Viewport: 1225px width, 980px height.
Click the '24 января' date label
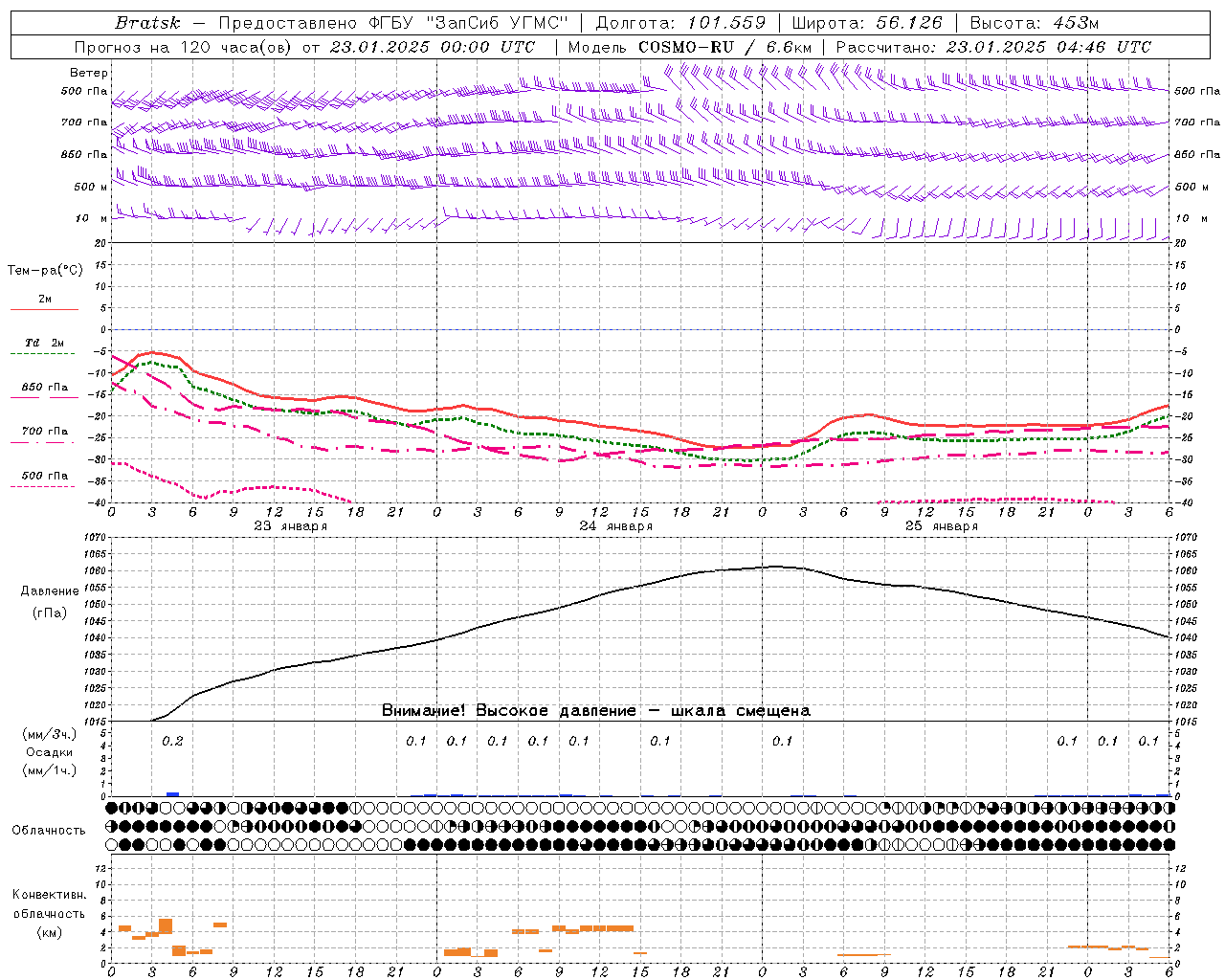[616, 526]
